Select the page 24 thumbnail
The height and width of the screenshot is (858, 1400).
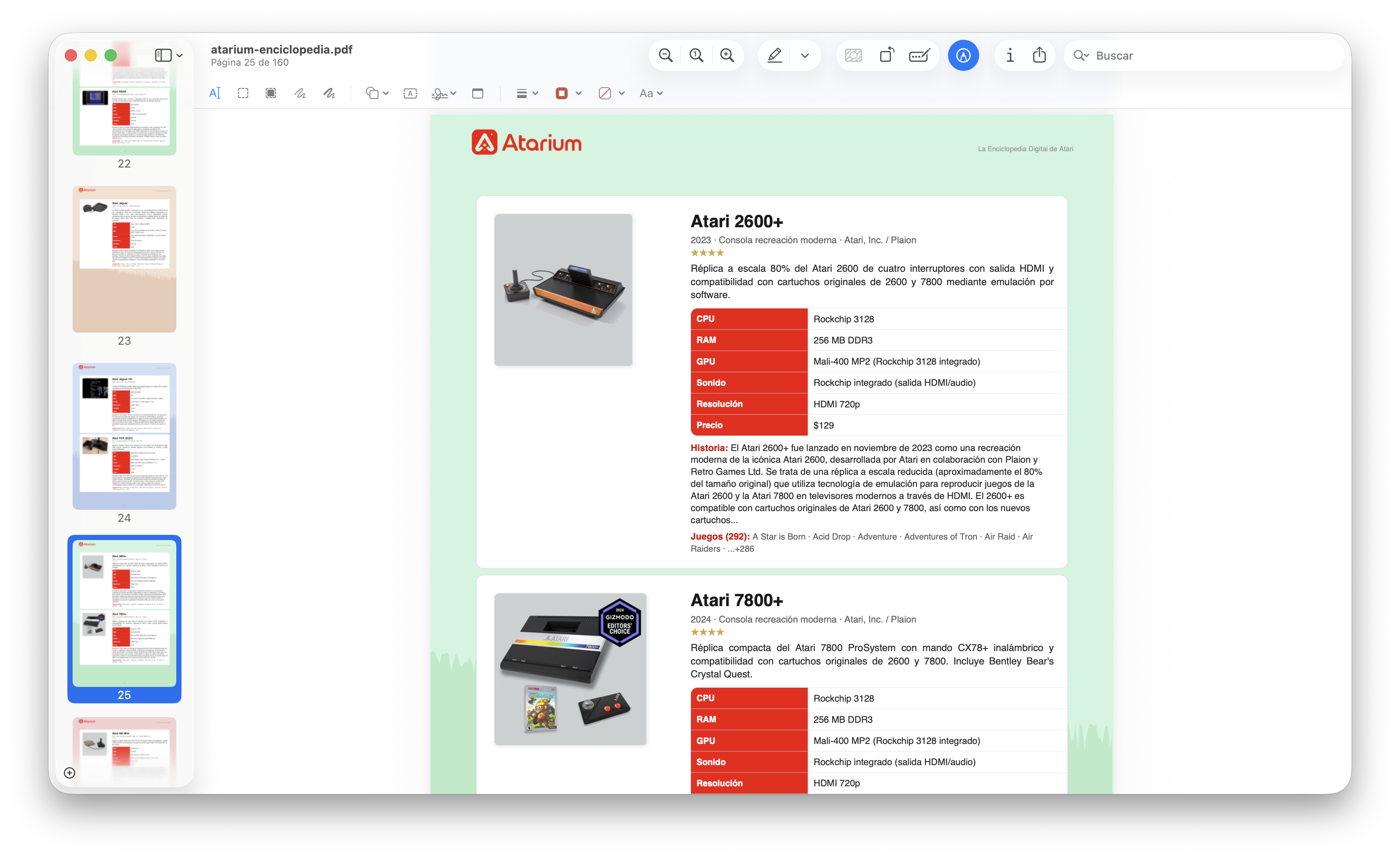click(x=124, y=436)
